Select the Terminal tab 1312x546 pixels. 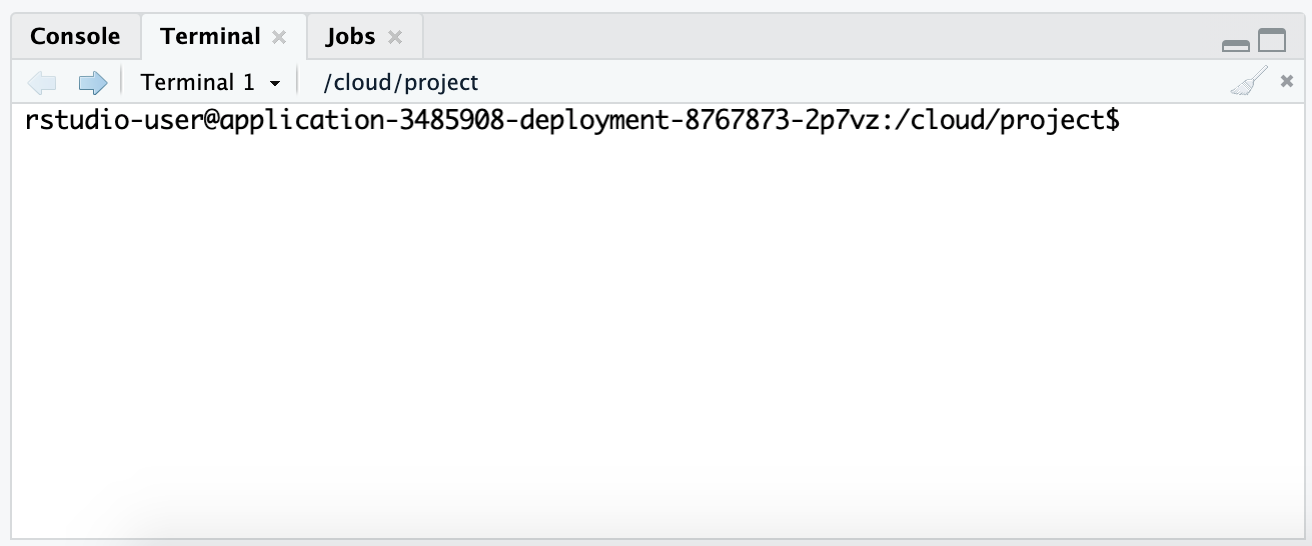click(x=210, y=37)
